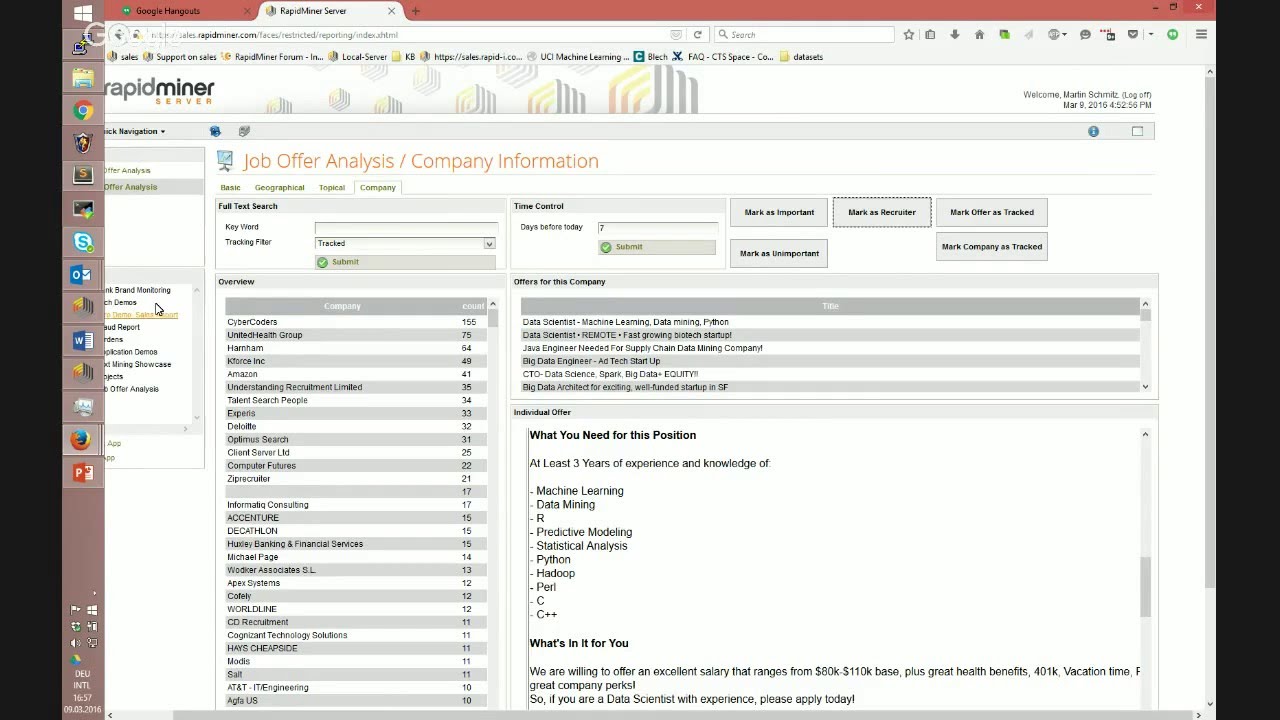Open the bookmarks list icon in Firefox
This screenshot has height=720, width=1280.
click(x=930, y=34)
